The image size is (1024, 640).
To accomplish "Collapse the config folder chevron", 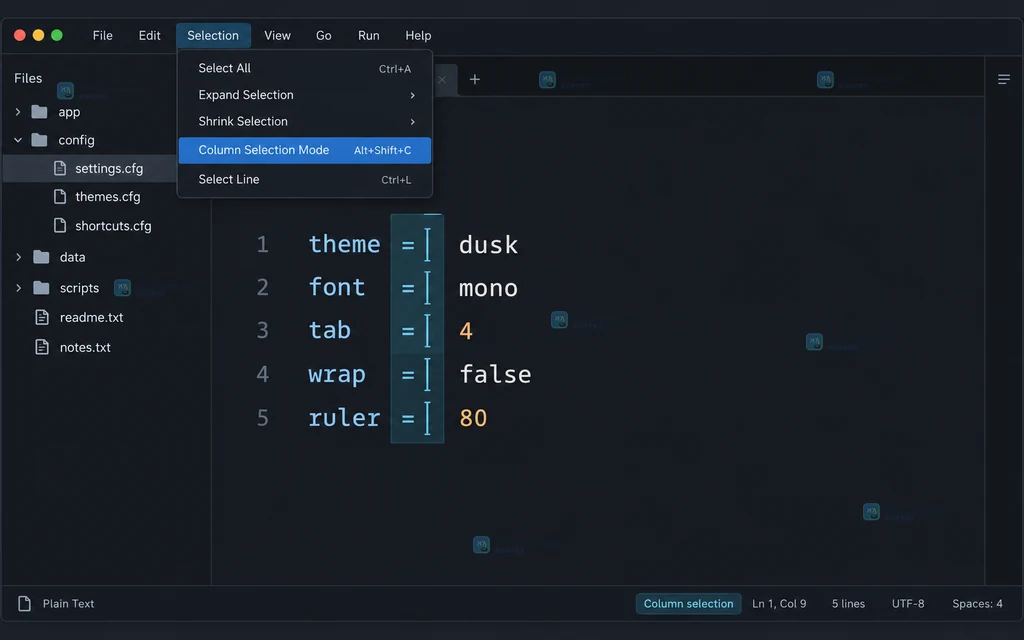I will [x=18, y=140].
